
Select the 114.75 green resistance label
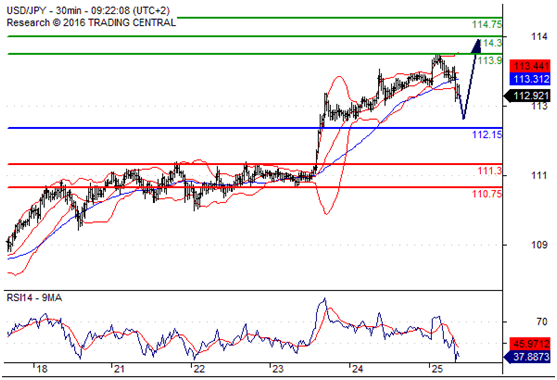click(487, 25)
